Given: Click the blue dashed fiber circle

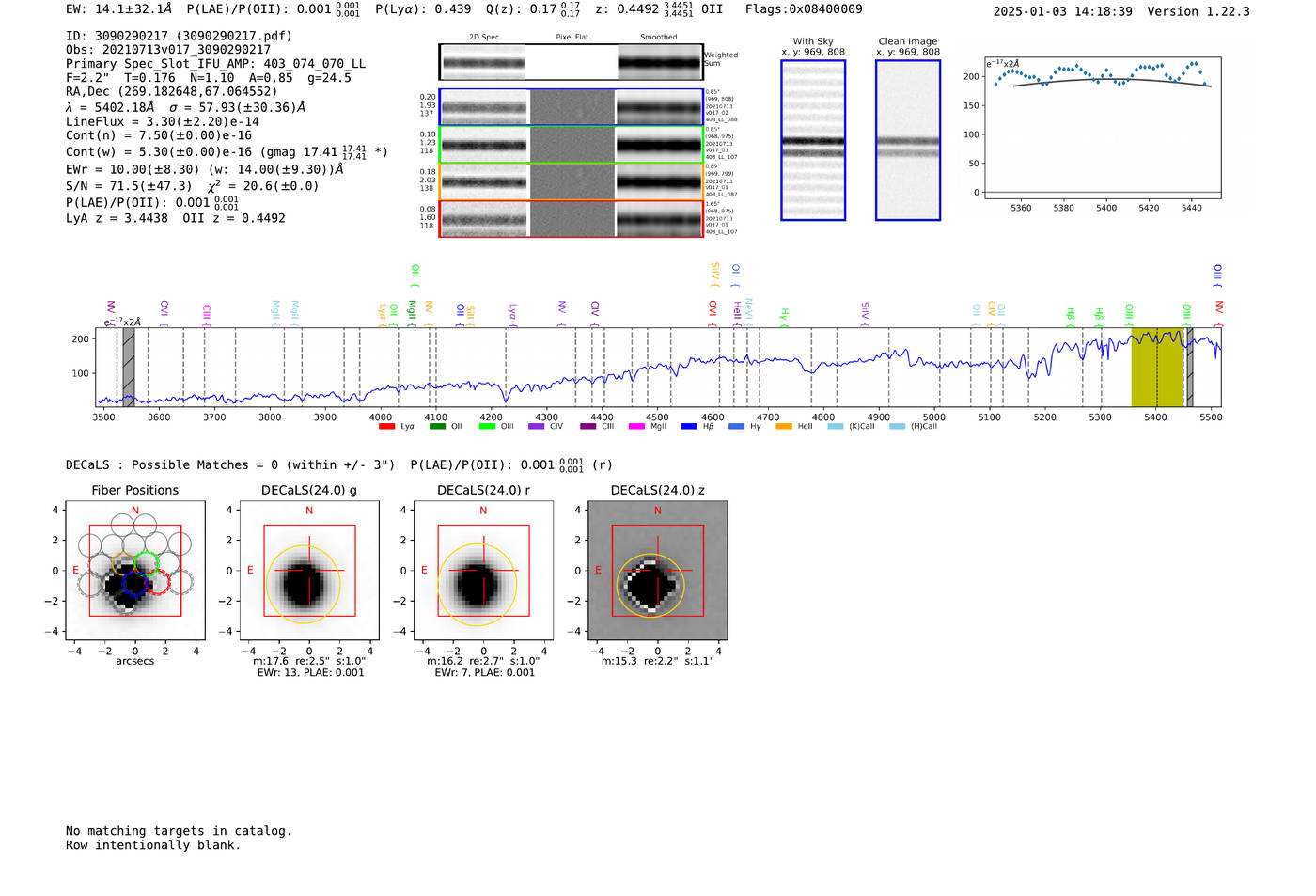Looking at the screenshot, I should (x=134, y=584).
